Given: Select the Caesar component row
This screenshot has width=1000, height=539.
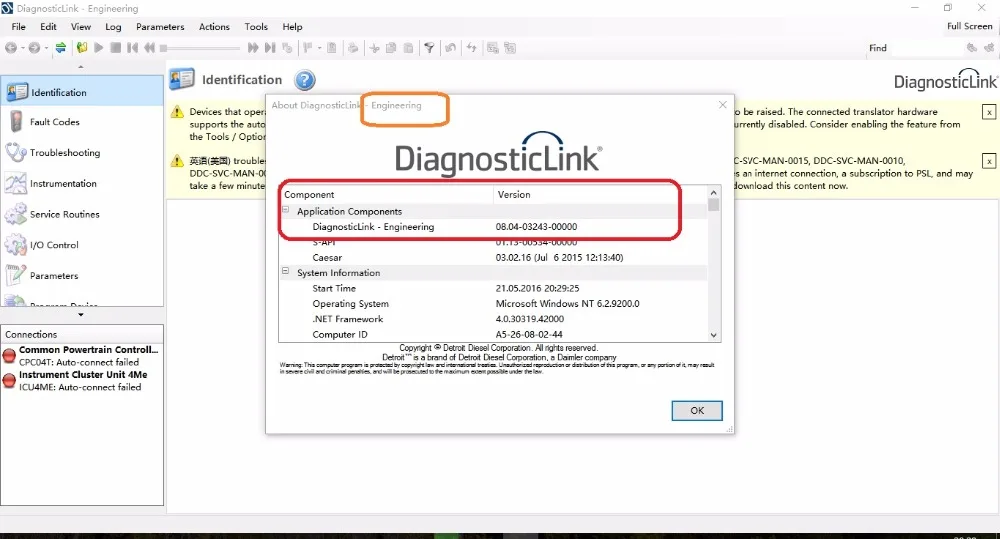Looking at the screenshot, I should 493,258.
